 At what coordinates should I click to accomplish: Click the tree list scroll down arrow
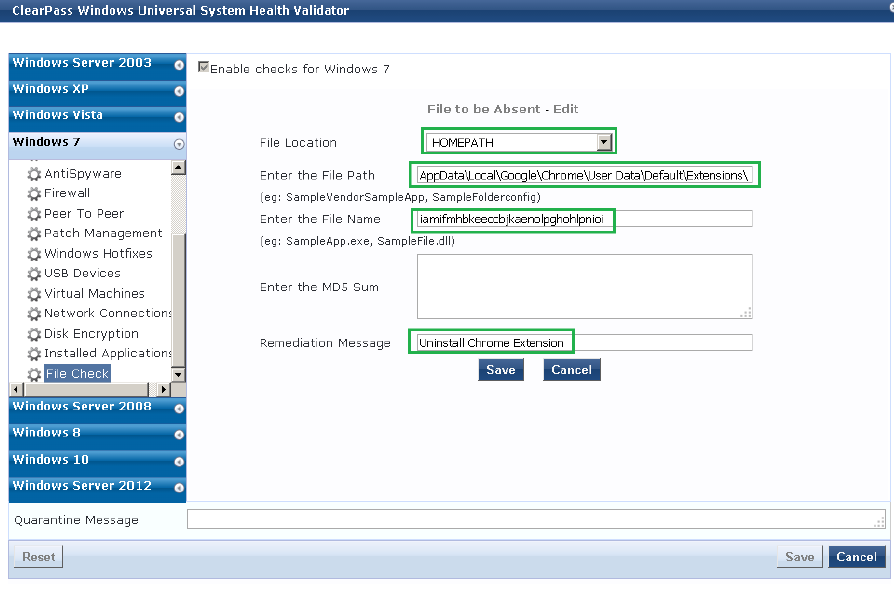(x=178, y=374)
